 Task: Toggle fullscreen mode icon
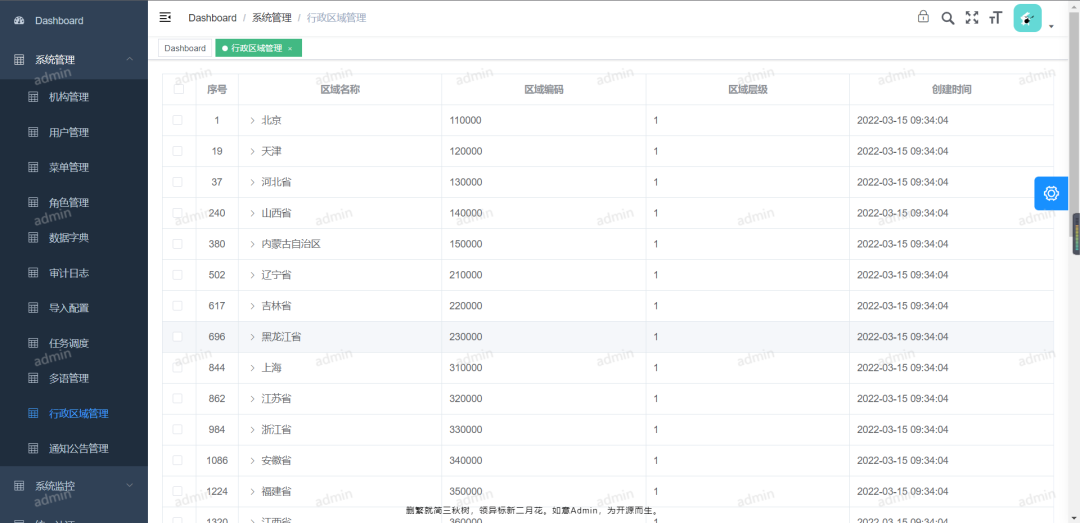click(971, 18)
